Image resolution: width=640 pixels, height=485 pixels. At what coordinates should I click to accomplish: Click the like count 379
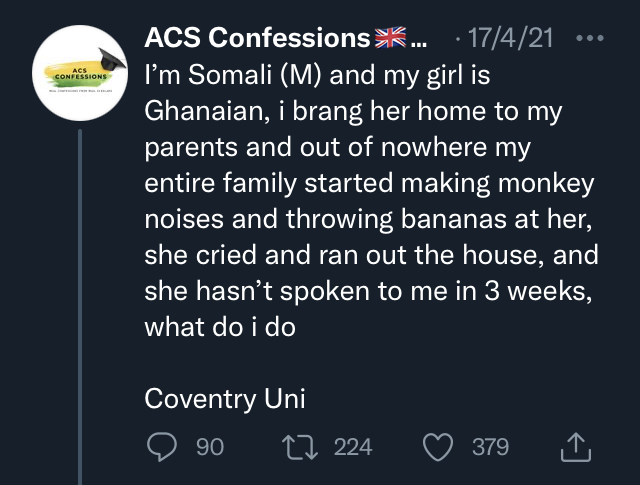click(490, 447)
